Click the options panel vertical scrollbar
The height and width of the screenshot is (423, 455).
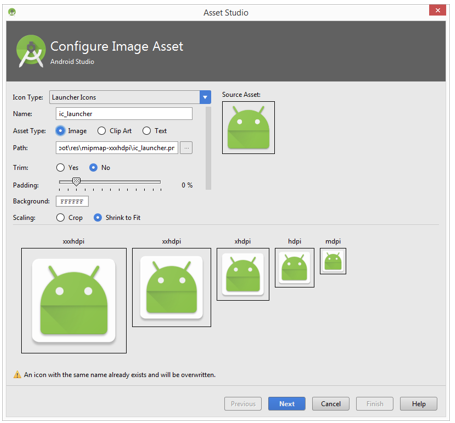(x=208, y=148)
